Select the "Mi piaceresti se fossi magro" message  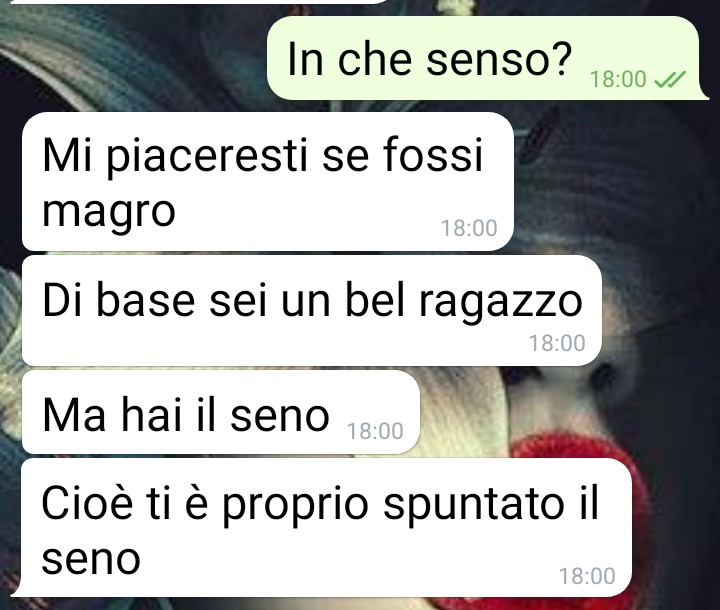pos(268,181)
